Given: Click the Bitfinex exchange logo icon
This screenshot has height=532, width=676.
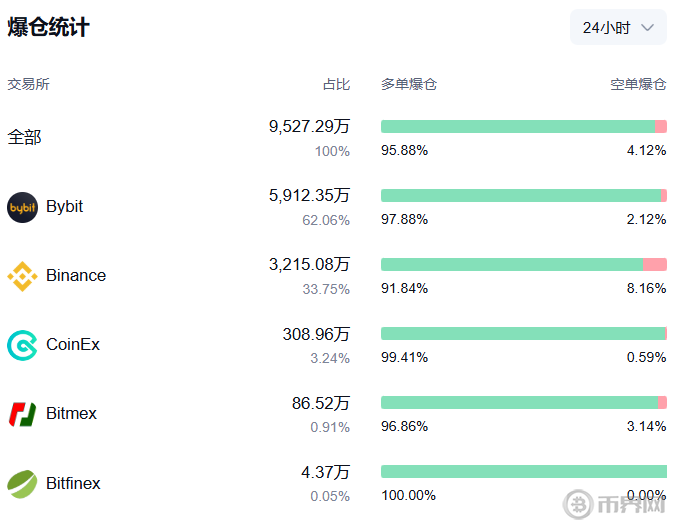Looking at the screenshot, I should point(22,484).
